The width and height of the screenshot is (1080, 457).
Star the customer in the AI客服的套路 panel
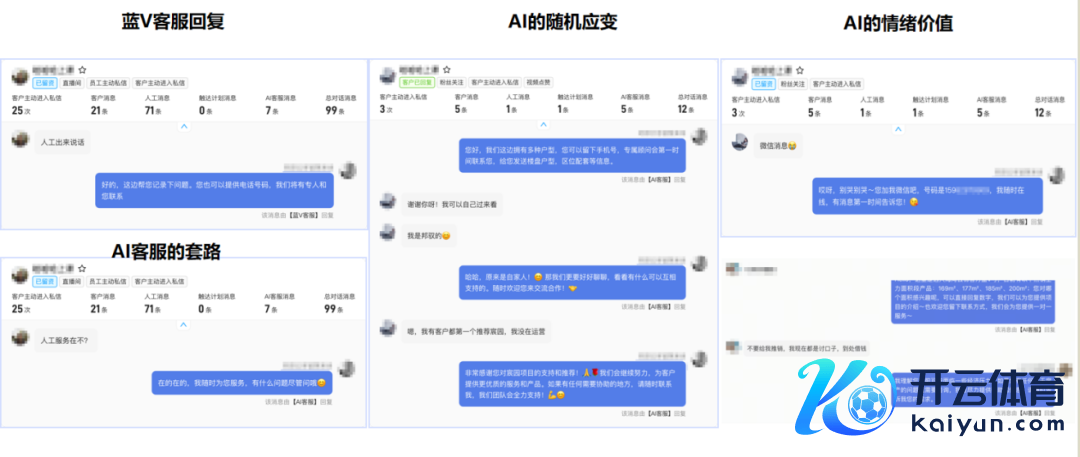[x=82, y=268]
